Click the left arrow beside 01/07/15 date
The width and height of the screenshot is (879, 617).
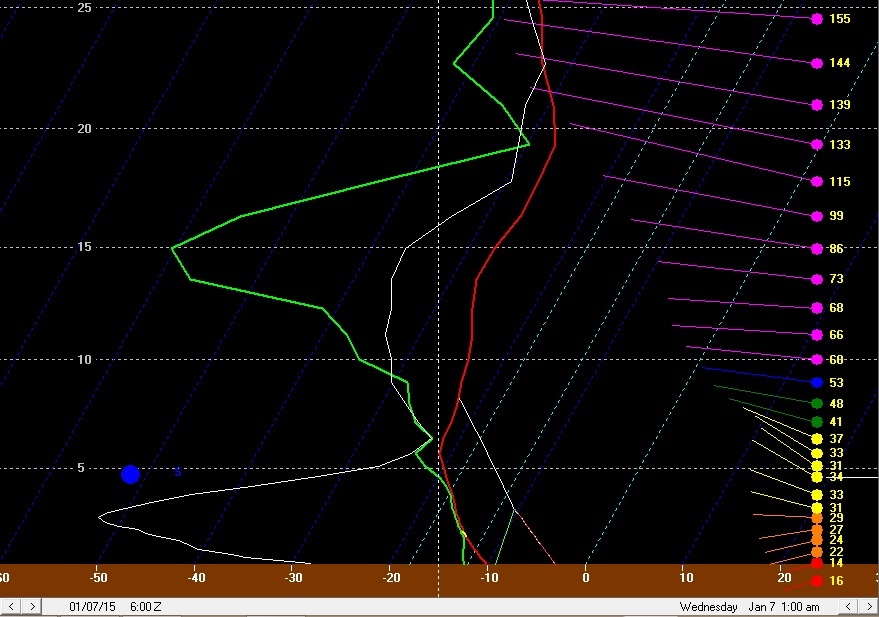pyautogui.click(x=11, y=607)
